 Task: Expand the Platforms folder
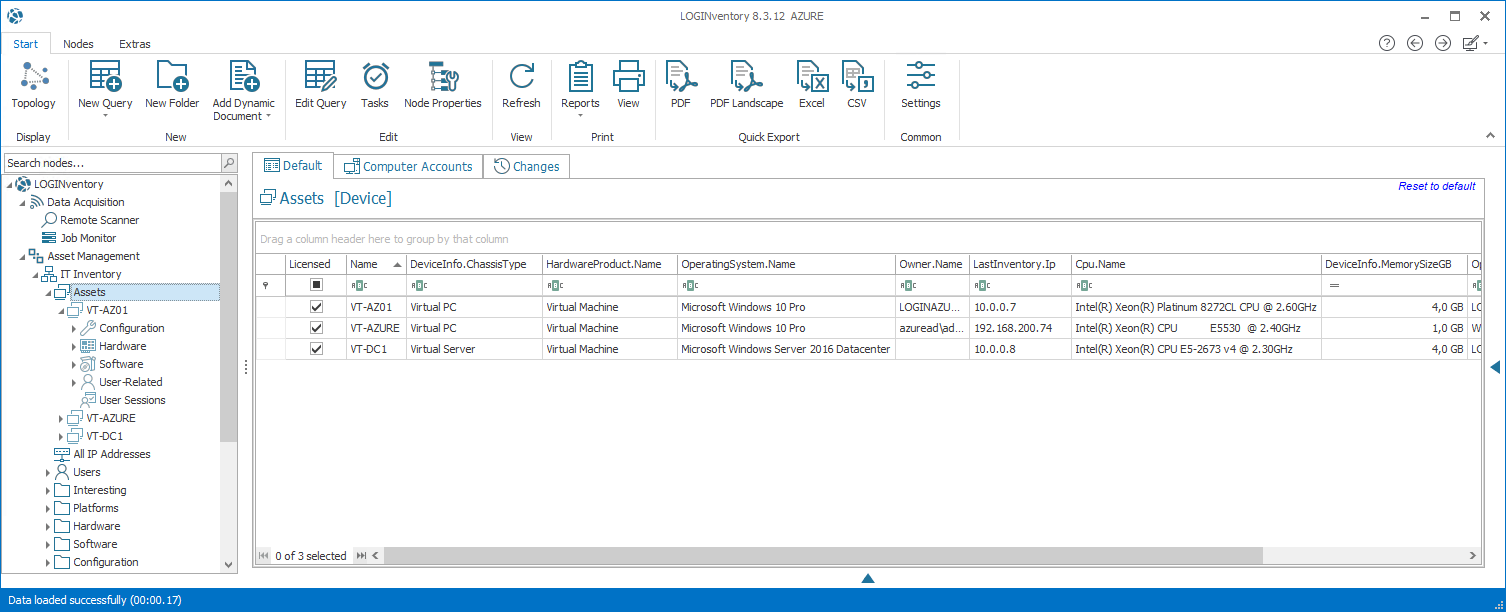(x=48, y=508)
